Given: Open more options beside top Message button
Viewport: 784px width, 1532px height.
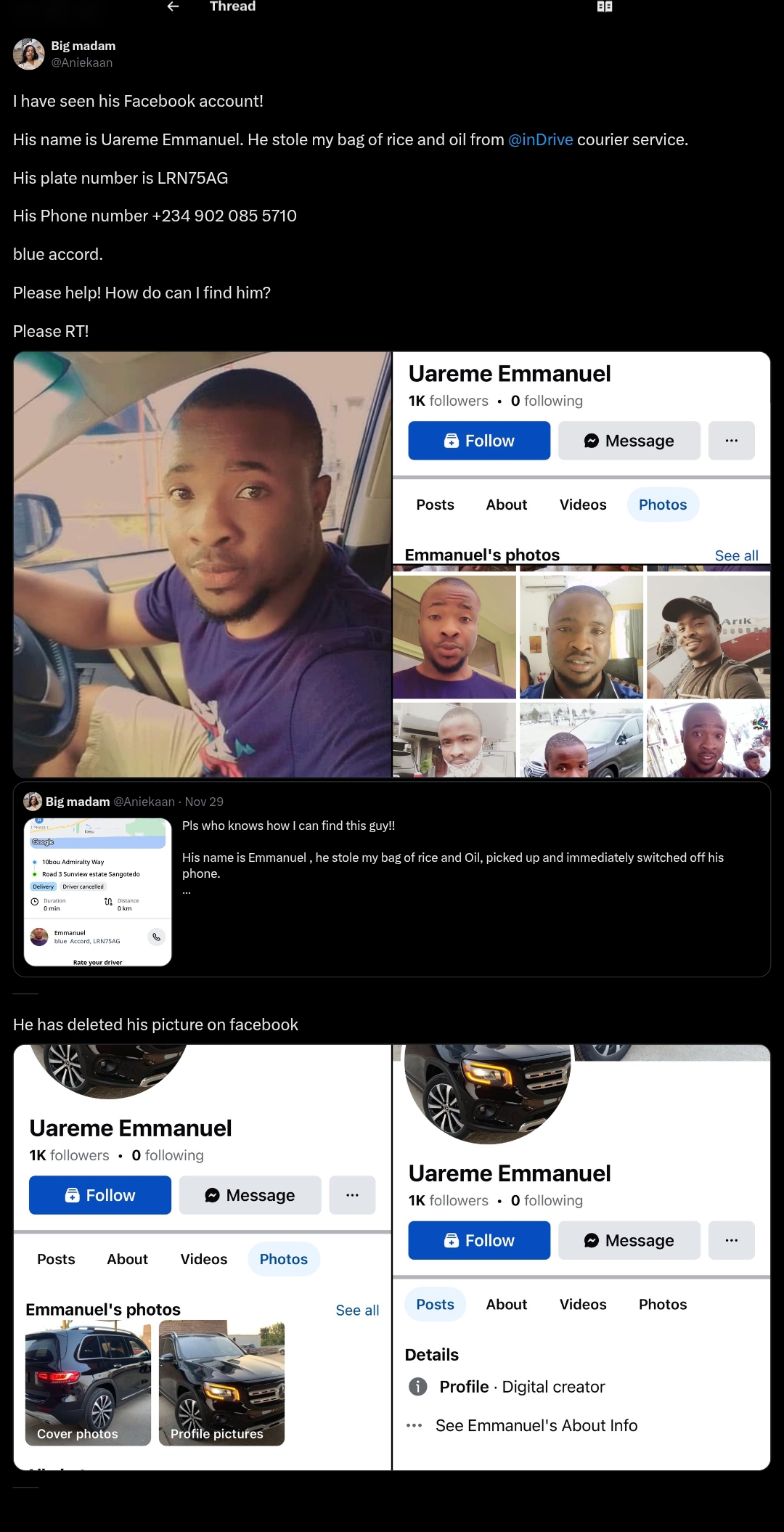Looking at the screenshot, I should click(732, 441).
